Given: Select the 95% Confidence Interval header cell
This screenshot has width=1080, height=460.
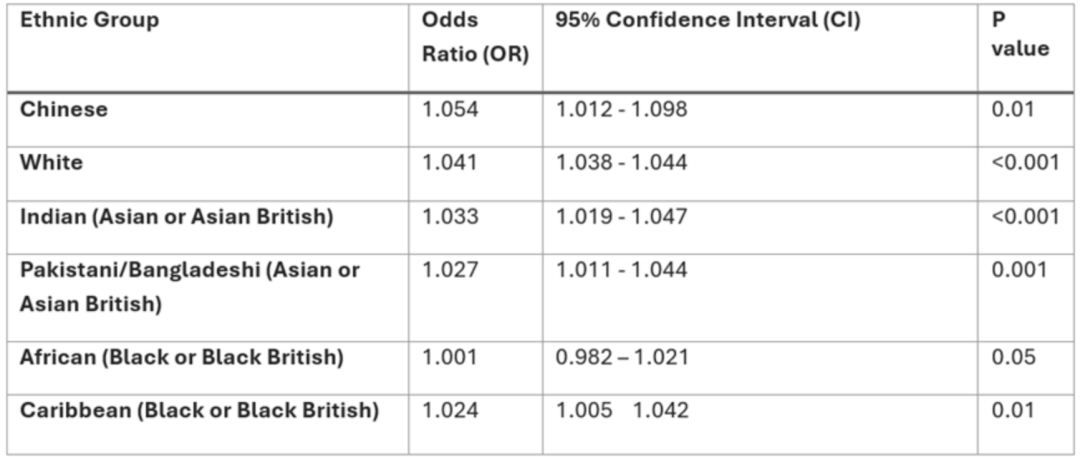Looking at the screenshot, I should point(760,48).
